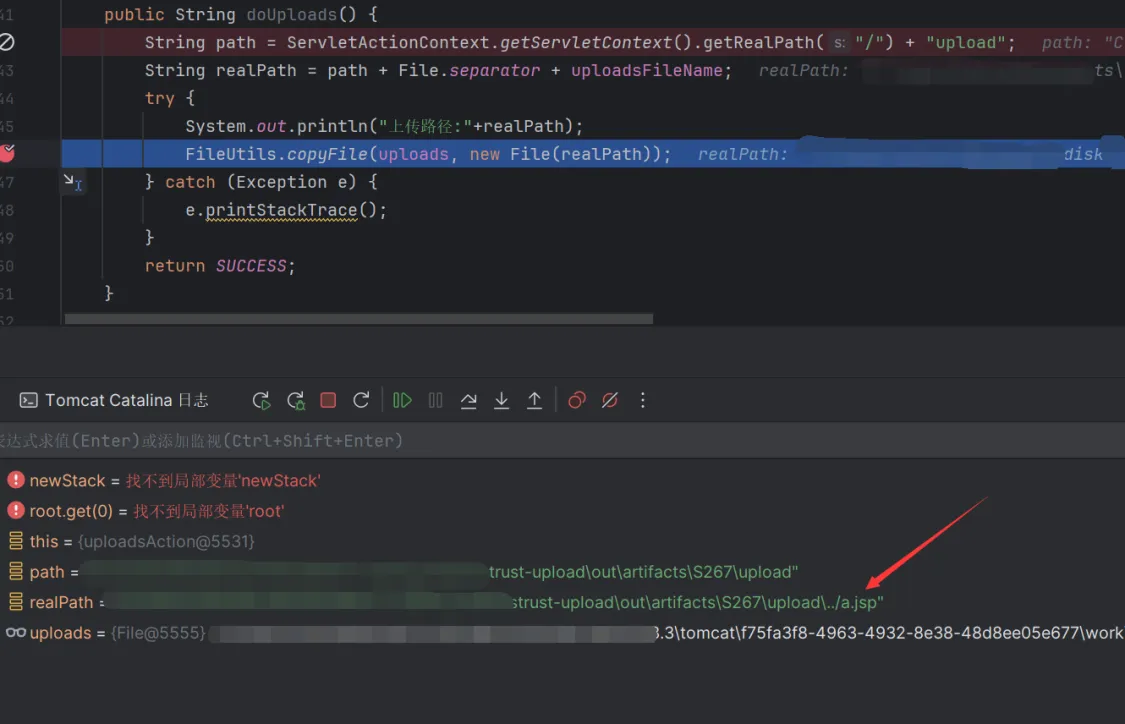Viewport: 1125px width, 724px height.
Task: Expand the uploads File@5555 watch entry
Action: point(16,633)
